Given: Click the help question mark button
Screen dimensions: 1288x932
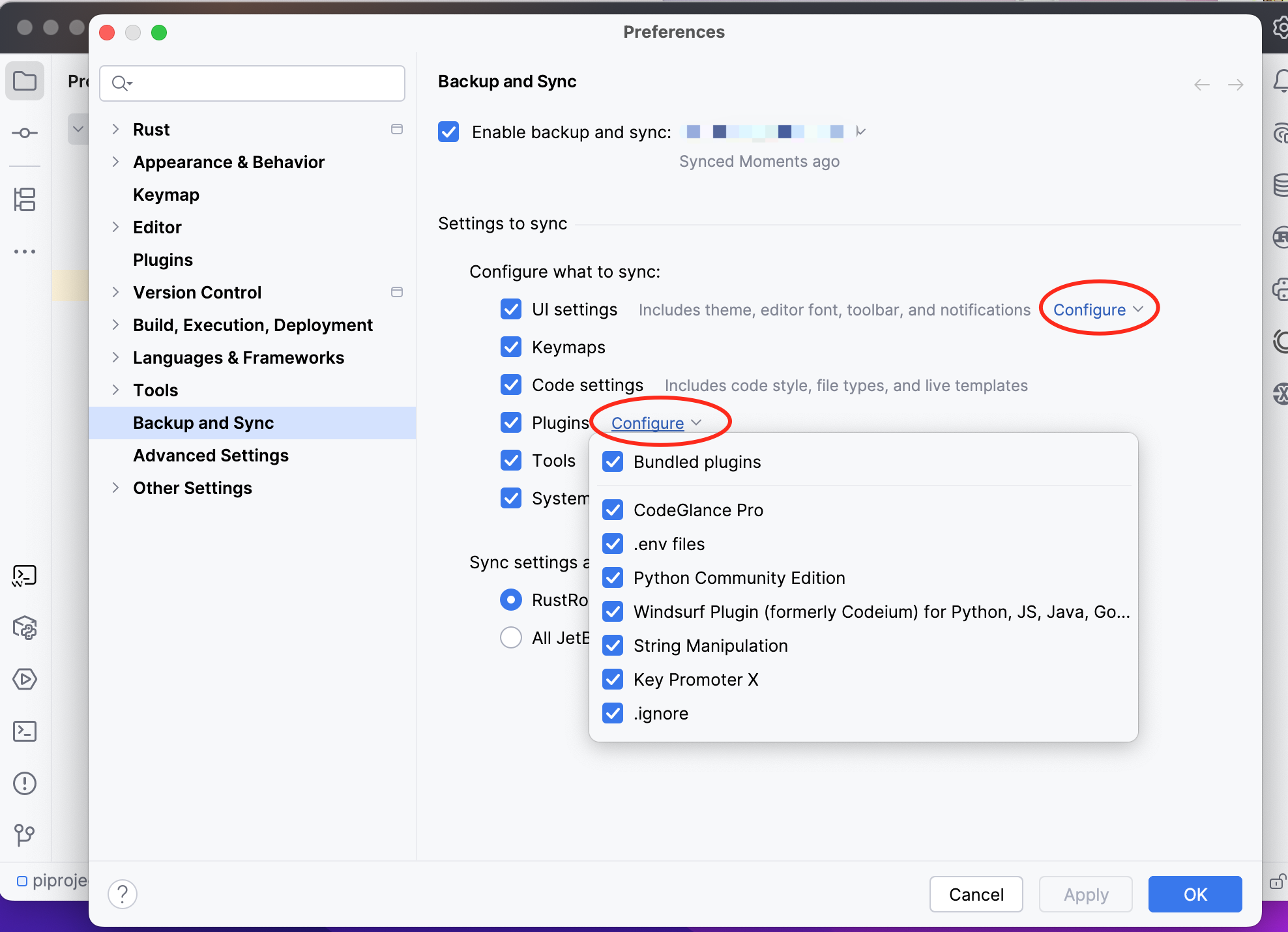Looking at the screenshot, I should (123, 894).
